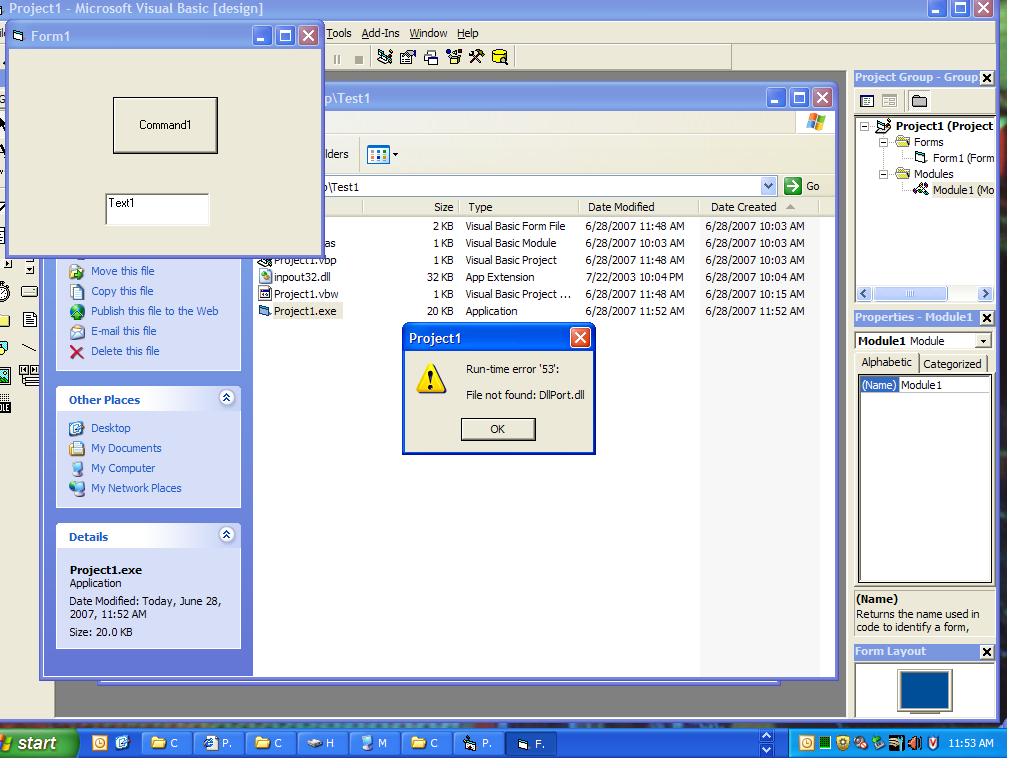Click OK in the run-time error dialog

coord(498,429)
